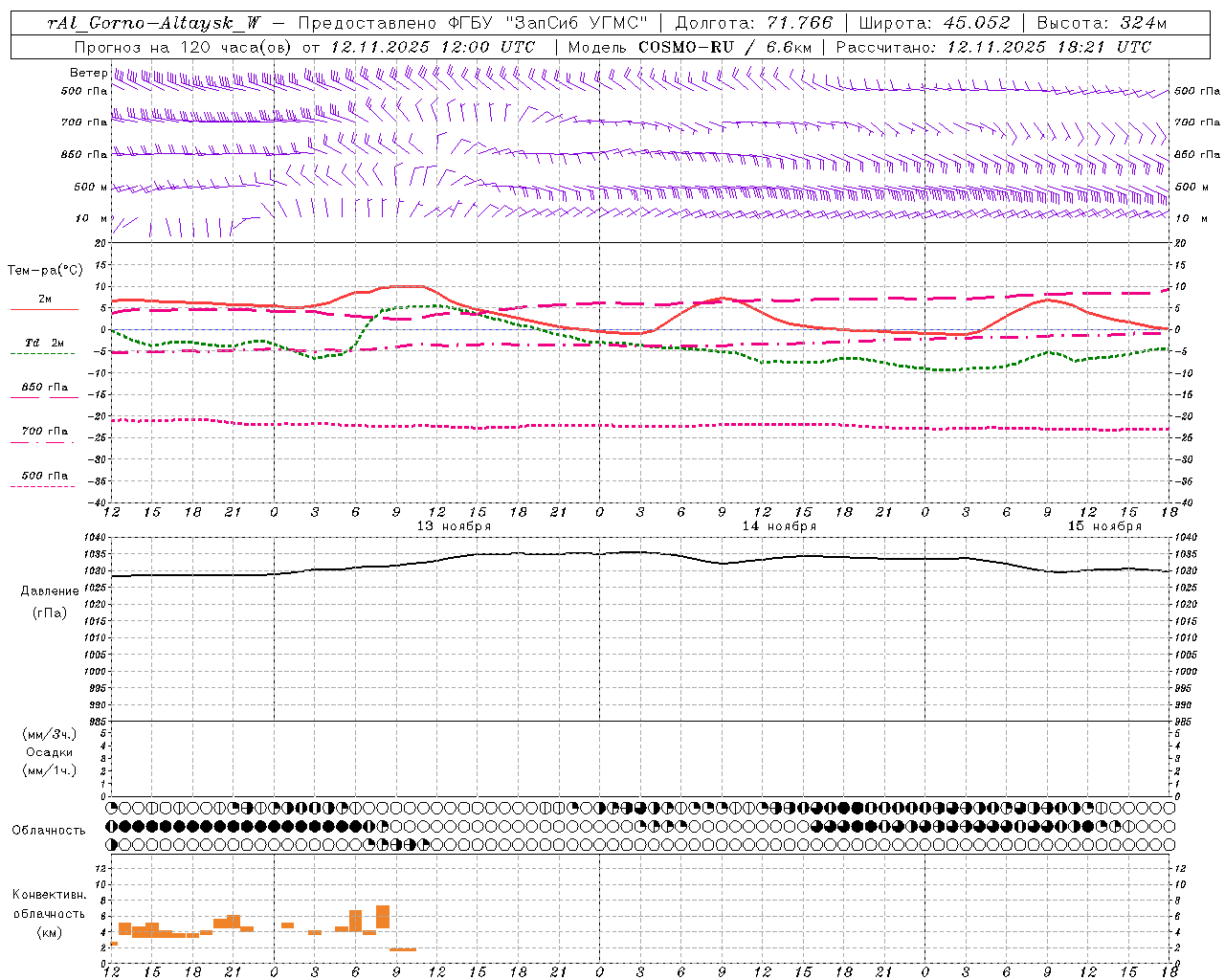The width and height of the screenshot is (1225, 980).
Task: Click the Конвективн. convective cloud label
Action: tap(49, 895)
